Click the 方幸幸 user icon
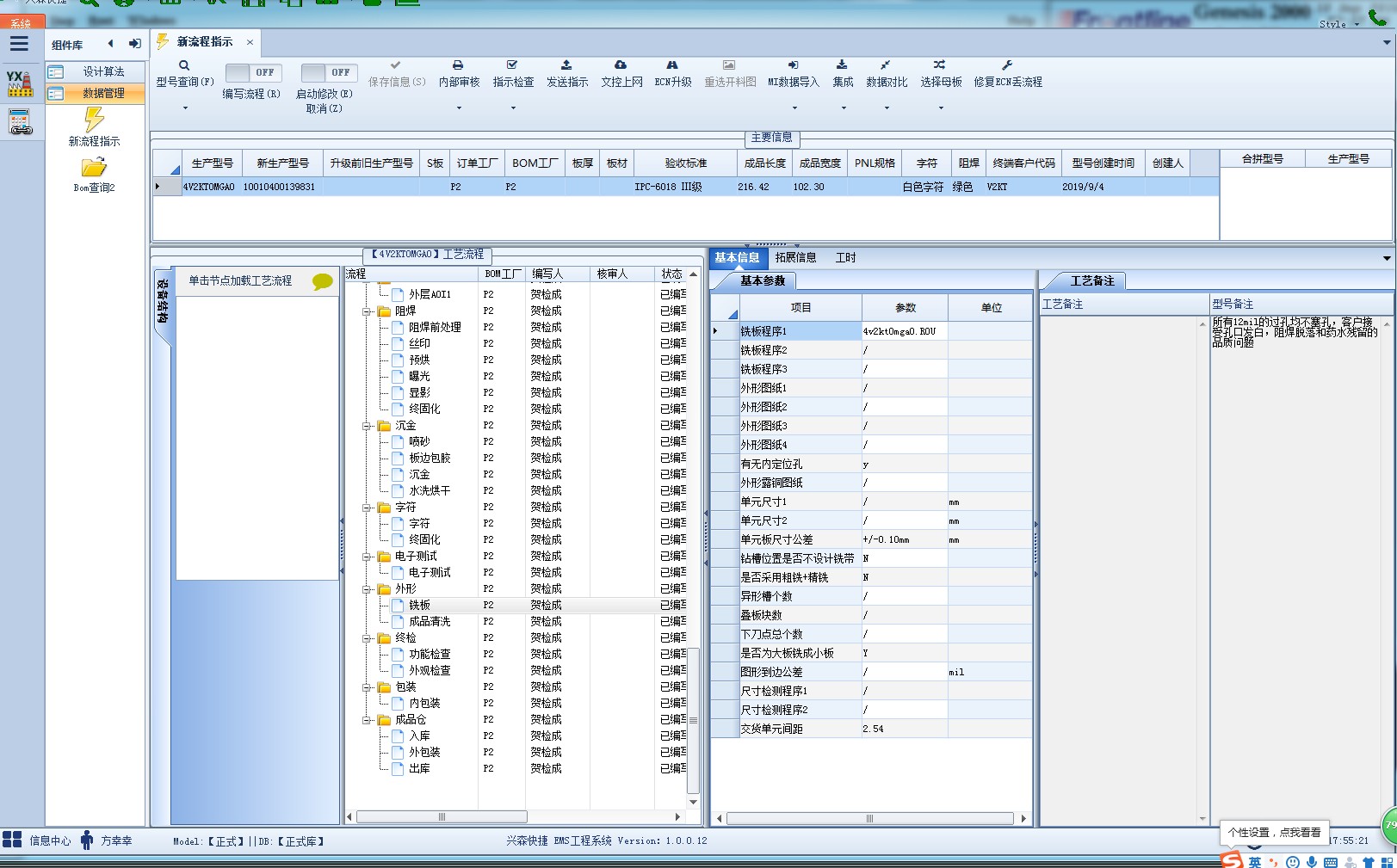Image resolution: width=1397 pixels, height=868 pixels. [86, 840]
